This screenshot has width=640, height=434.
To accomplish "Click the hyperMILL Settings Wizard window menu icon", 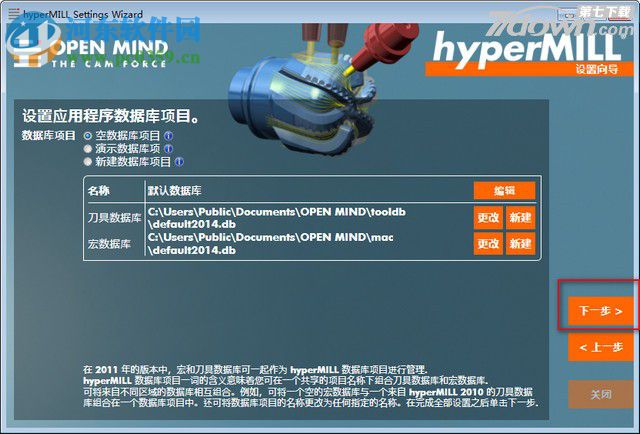I will click(14, 14).
